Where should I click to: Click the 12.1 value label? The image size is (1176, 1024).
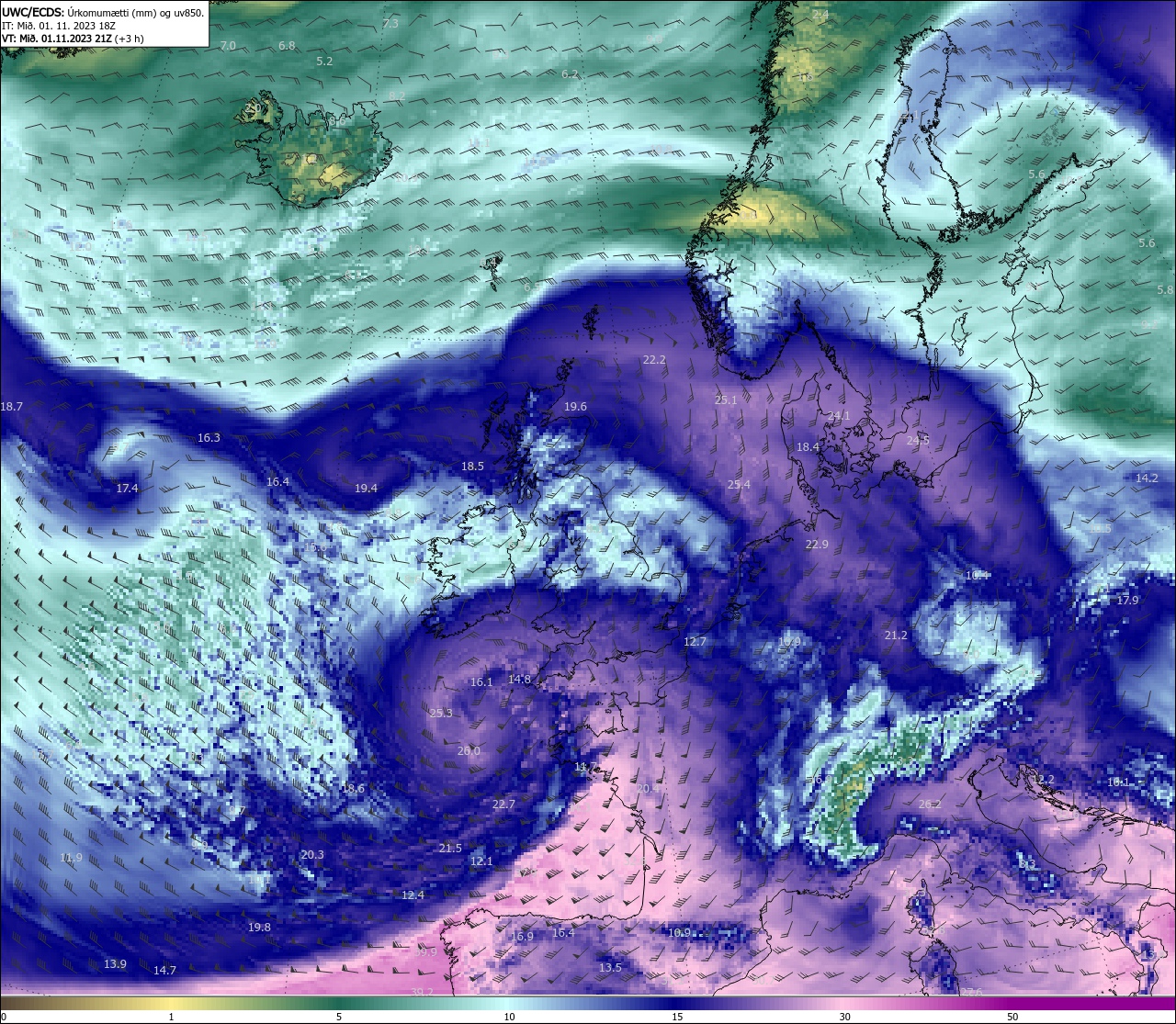click(481, 861)
